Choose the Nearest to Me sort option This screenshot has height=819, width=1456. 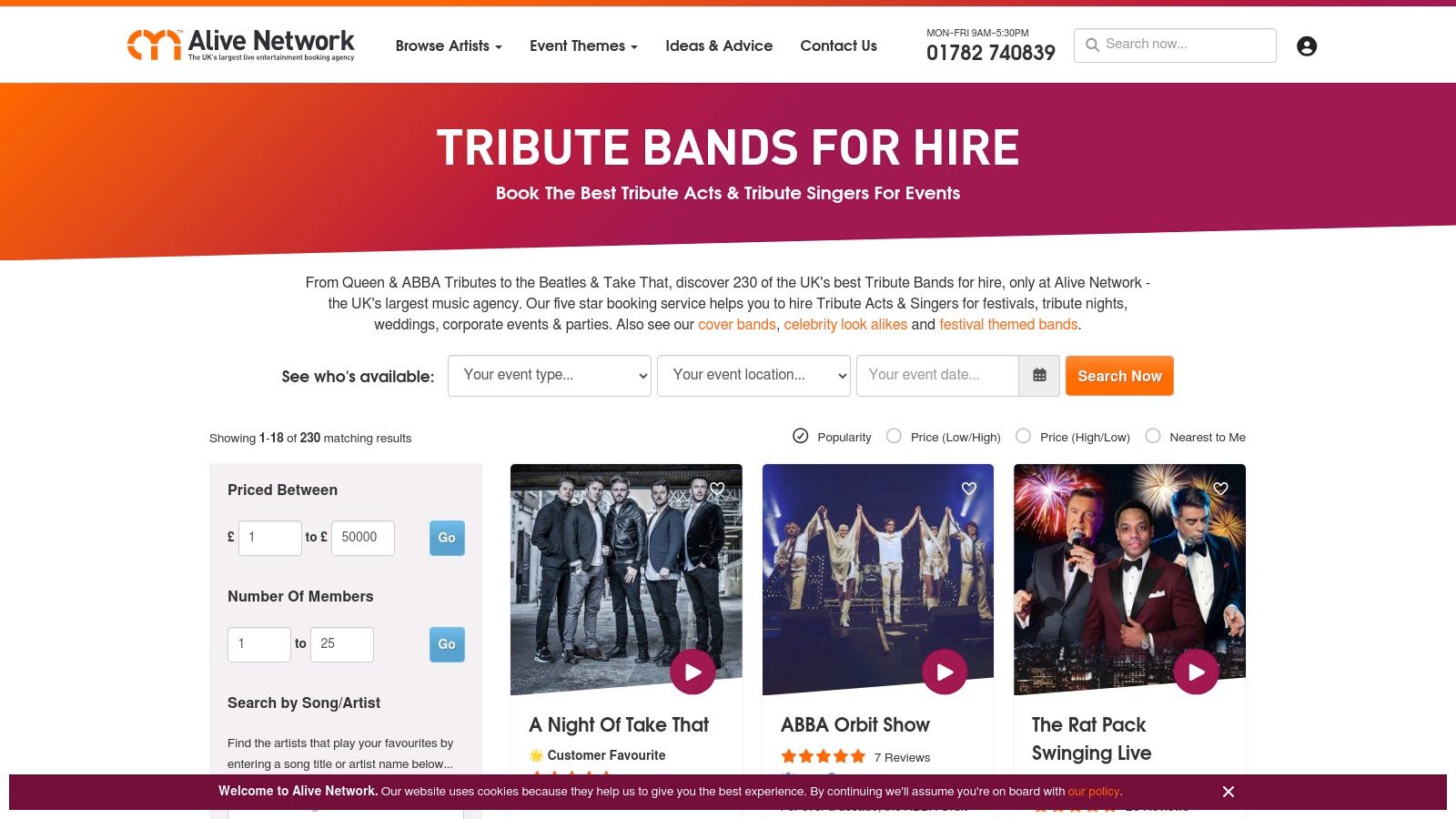coord(1195,437)
